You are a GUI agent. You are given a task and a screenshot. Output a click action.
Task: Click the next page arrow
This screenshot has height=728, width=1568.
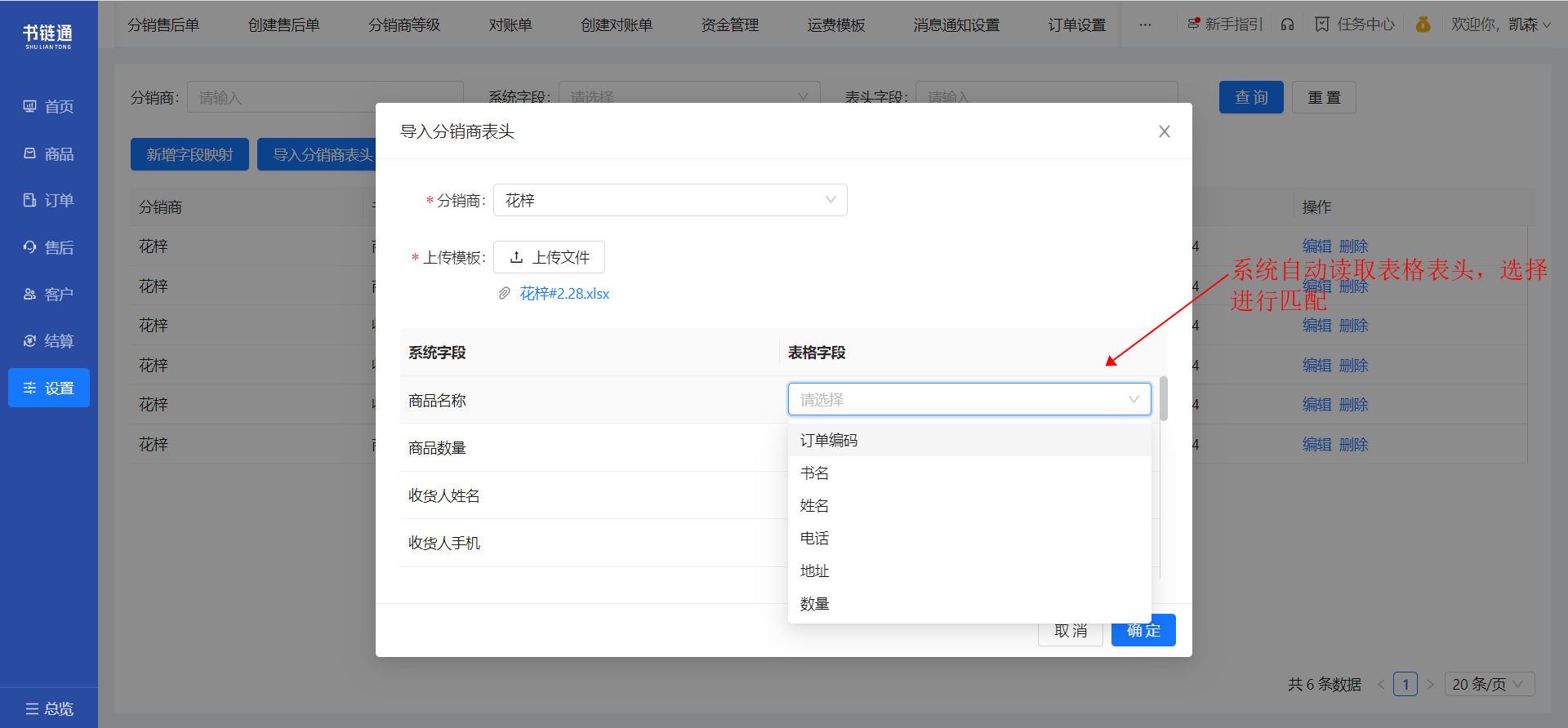pyautogui.click(x=1430, y=684)
